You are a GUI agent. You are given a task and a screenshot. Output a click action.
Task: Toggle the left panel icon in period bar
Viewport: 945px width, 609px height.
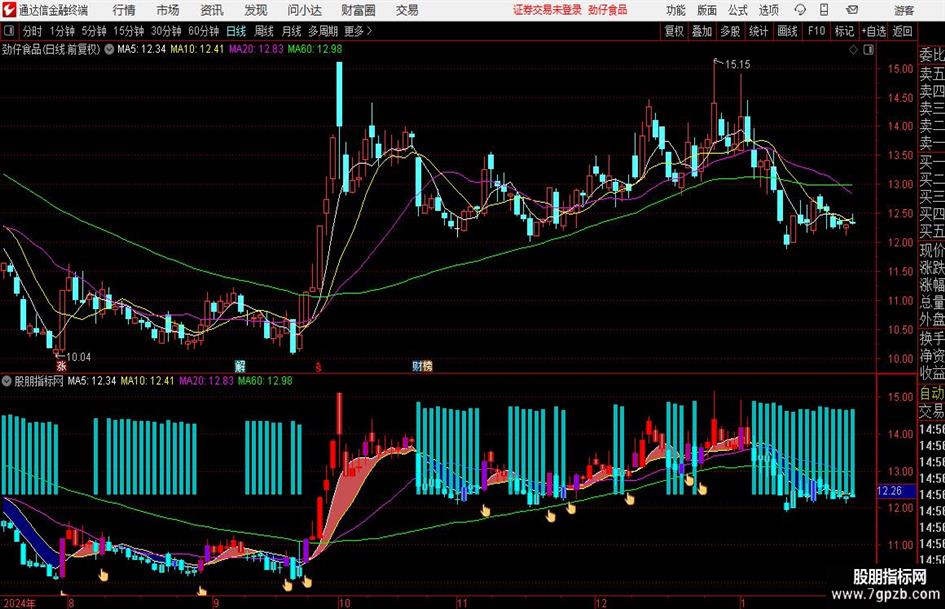[8, 31]
